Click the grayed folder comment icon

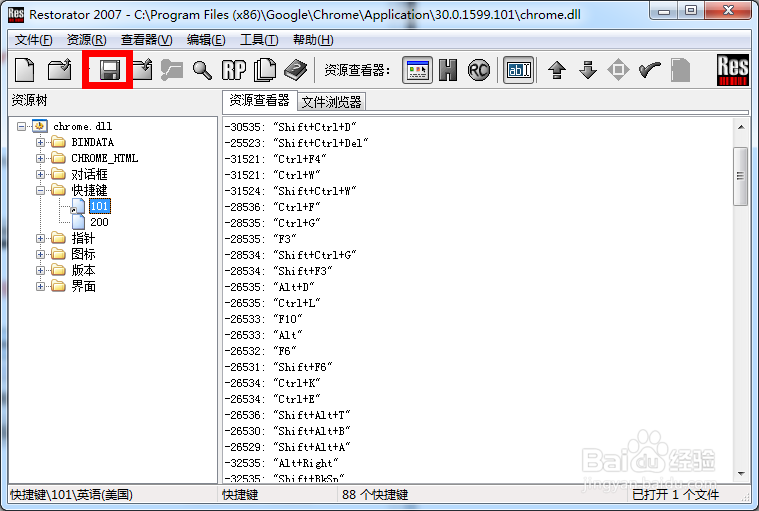pos(172,70)
